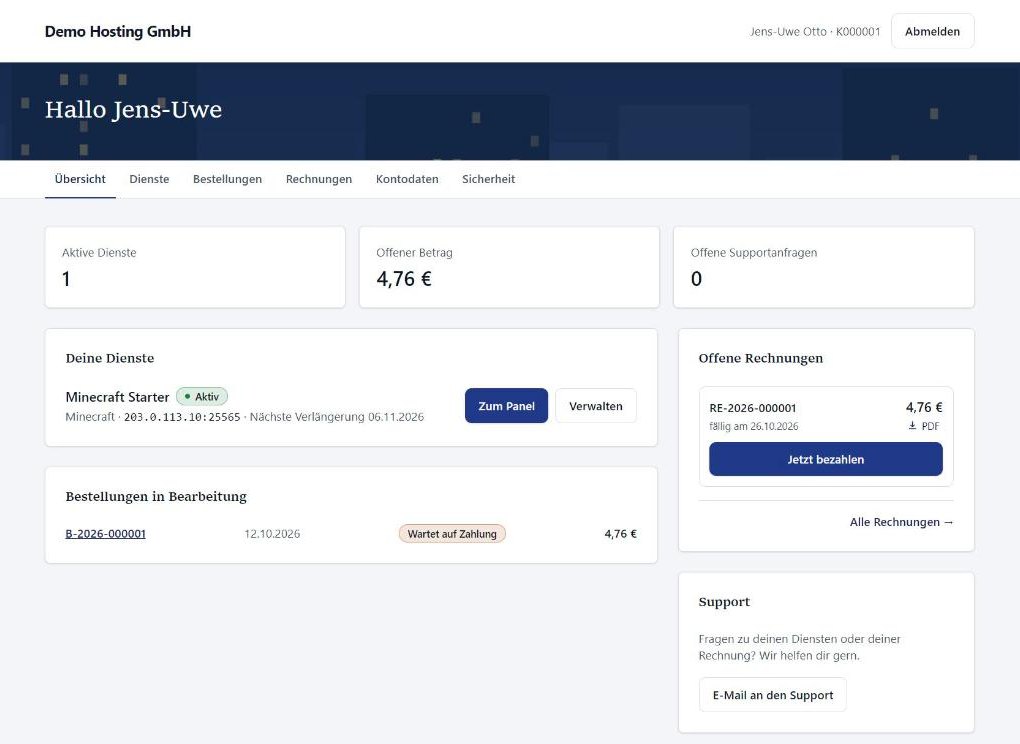Click the Aktive Dienste summary card

(x=195, y=267)
